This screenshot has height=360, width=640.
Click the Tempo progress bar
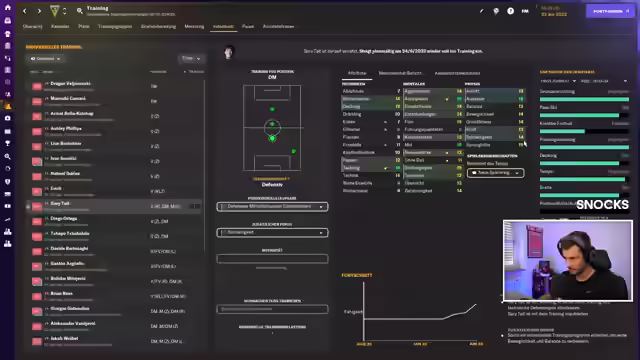(x=584, y=180)
